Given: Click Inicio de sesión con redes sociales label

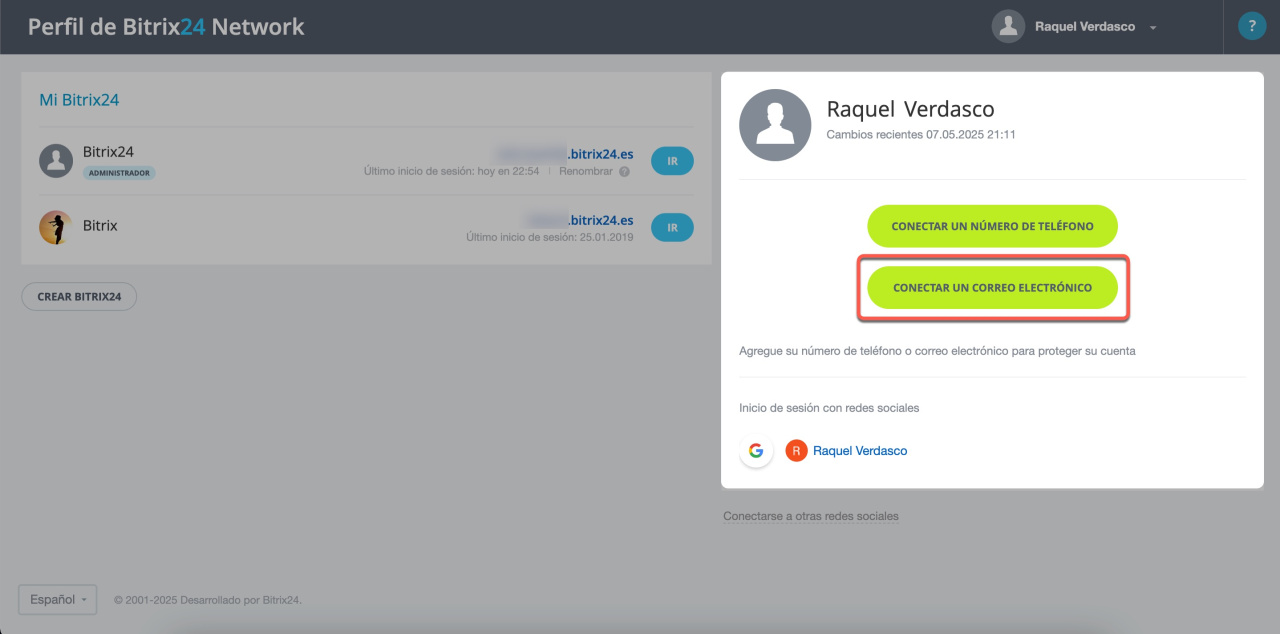Looking at the screenshot, I should tap(829, 408).
